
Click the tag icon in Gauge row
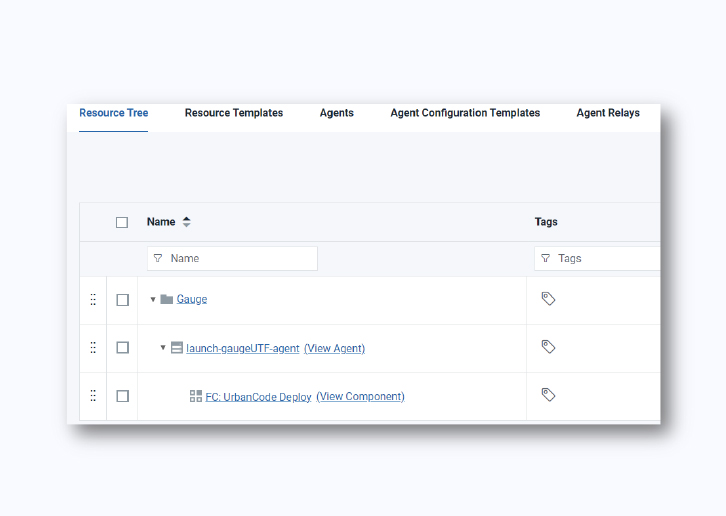pos(548,299)
